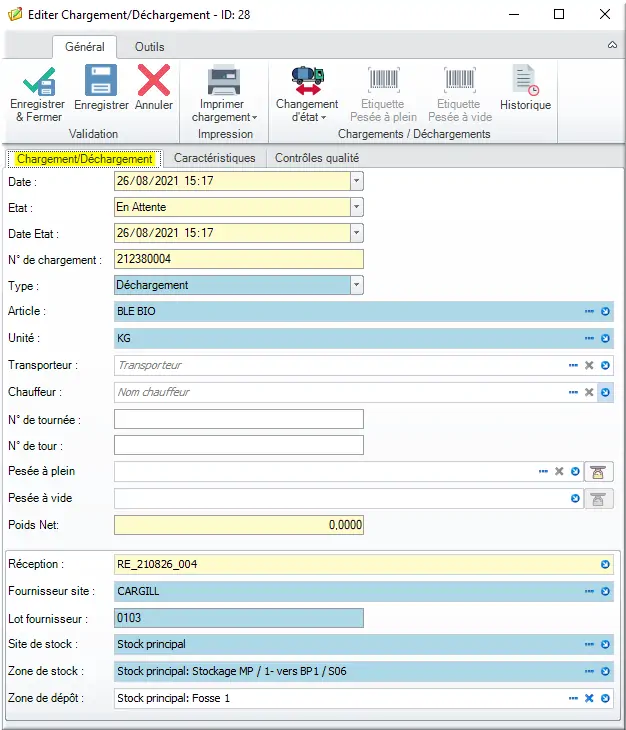Expand the Date Etat dropdown arrow
Viewport: 626px width, 730px height.
[357, 233]
